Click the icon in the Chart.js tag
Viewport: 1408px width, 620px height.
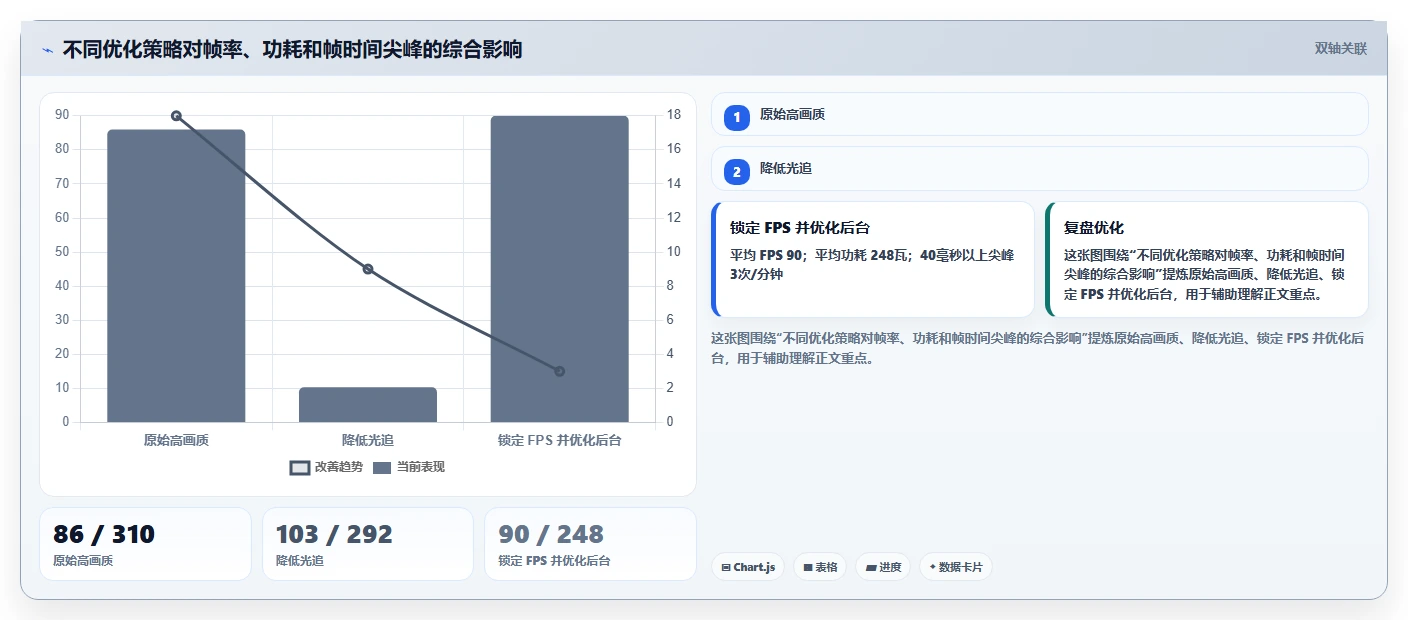point(726,567)
